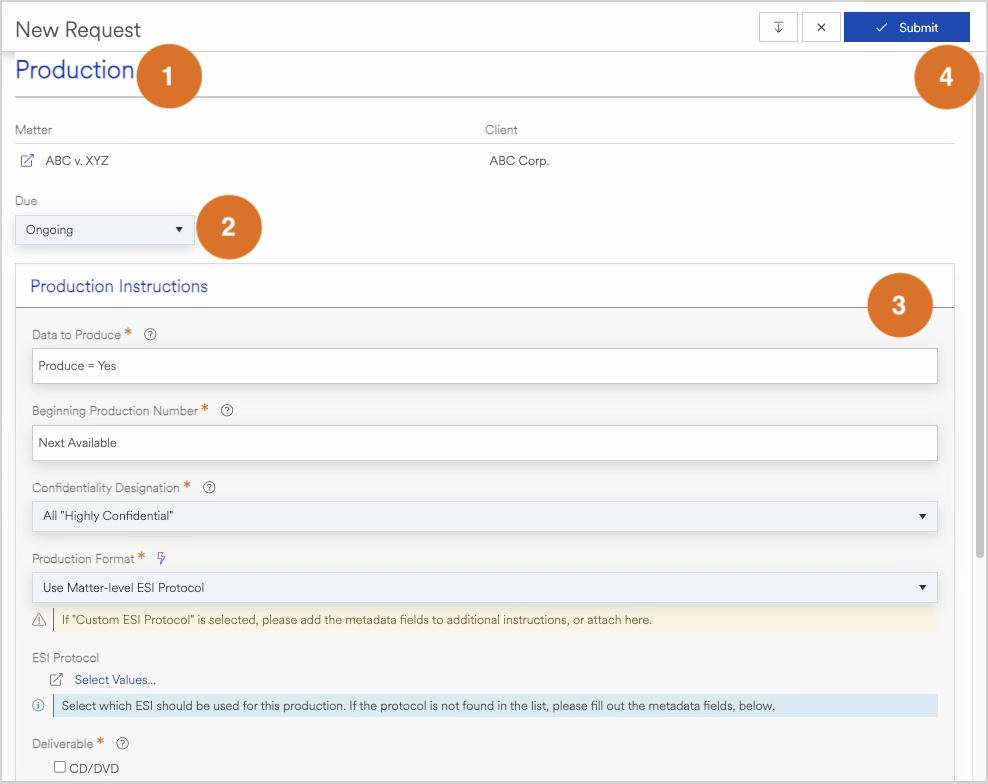Click the warning icon for Custom ESI Protocol

[39, 620]
